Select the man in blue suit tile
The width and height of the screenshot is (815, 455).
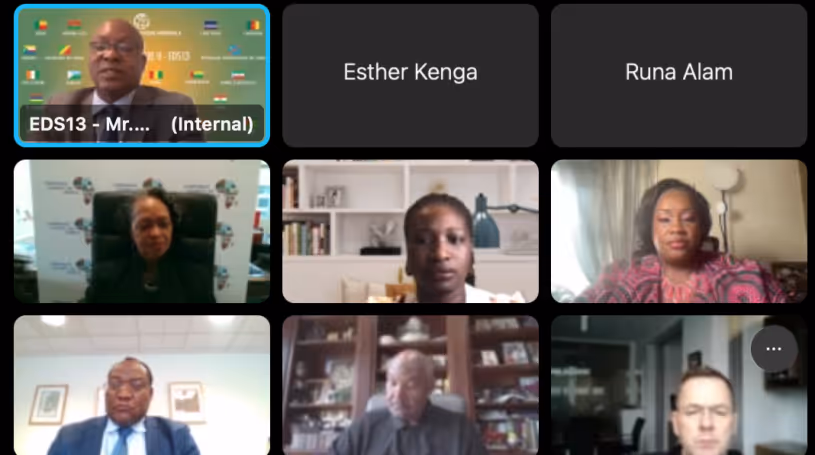click(142, 385)
